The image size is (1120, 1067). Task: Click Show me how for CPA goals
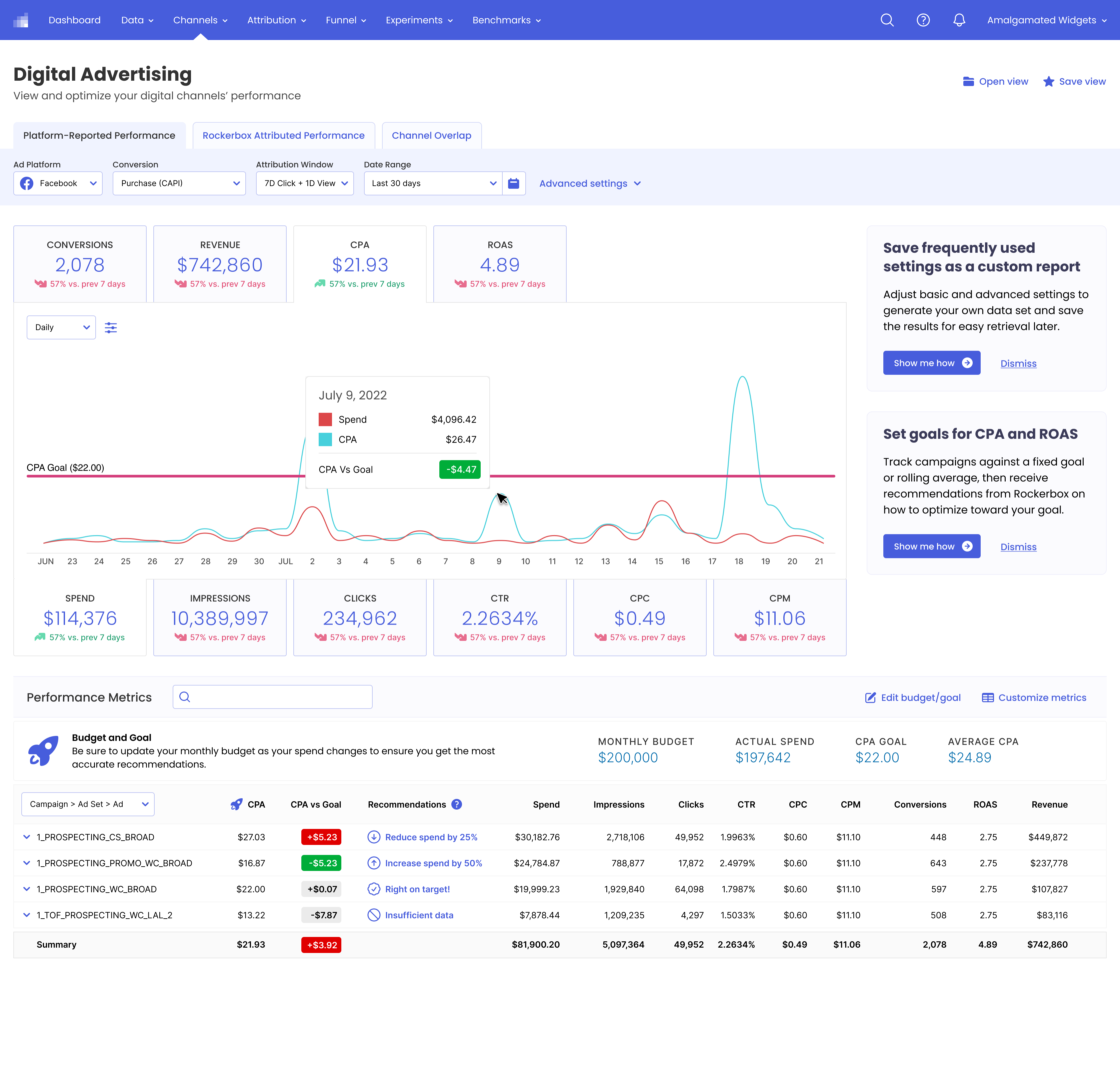[x=932, y=546]
